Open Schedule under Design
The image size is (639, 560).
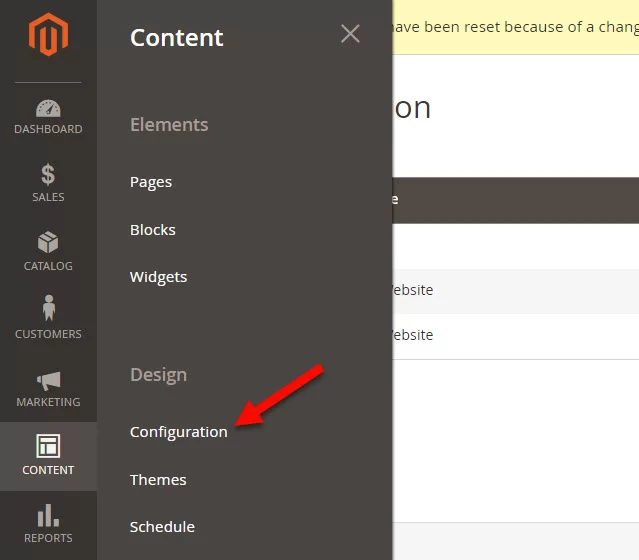point(162,527)
